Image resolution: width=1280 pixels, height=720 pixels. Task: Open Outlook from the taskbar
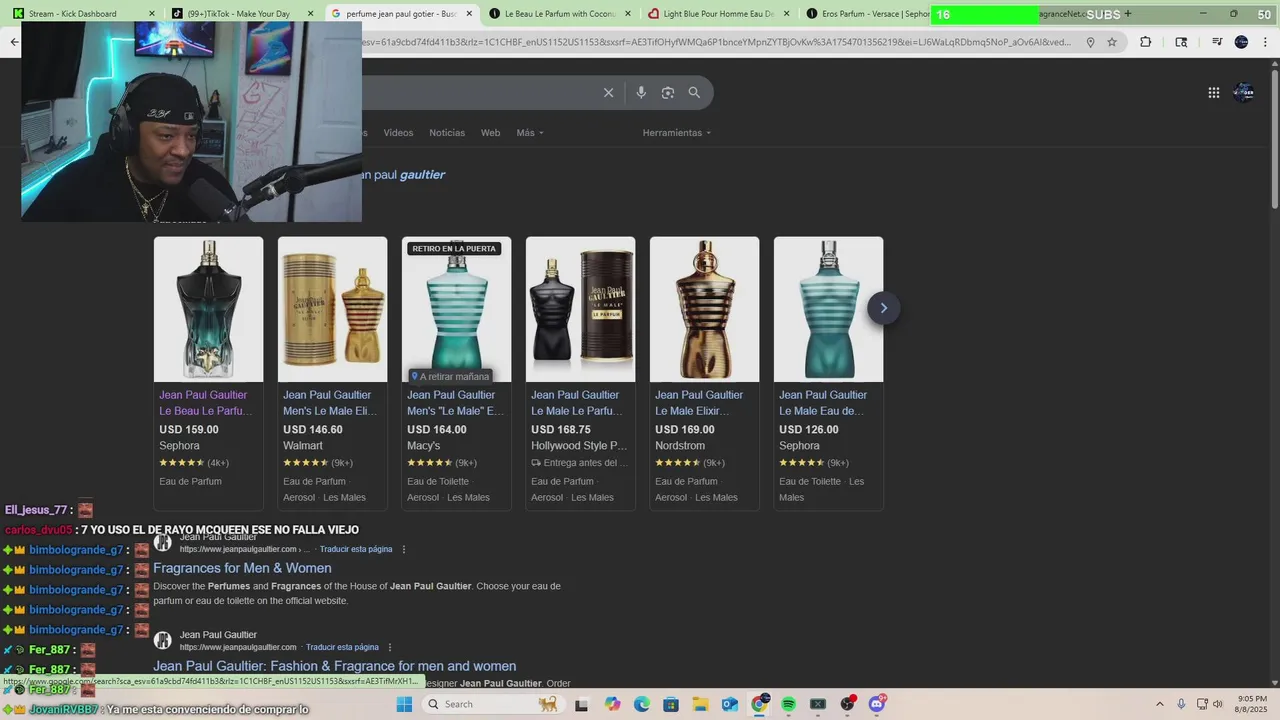[x=730, y=704]
